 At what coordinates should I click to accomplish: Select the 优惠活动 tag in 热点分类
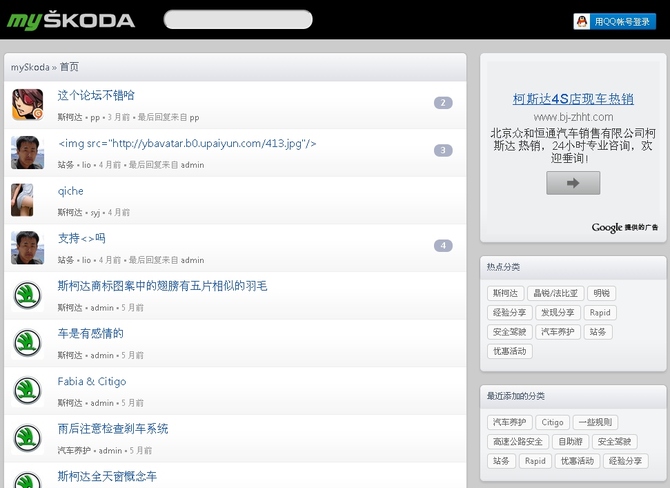point(509,351)
